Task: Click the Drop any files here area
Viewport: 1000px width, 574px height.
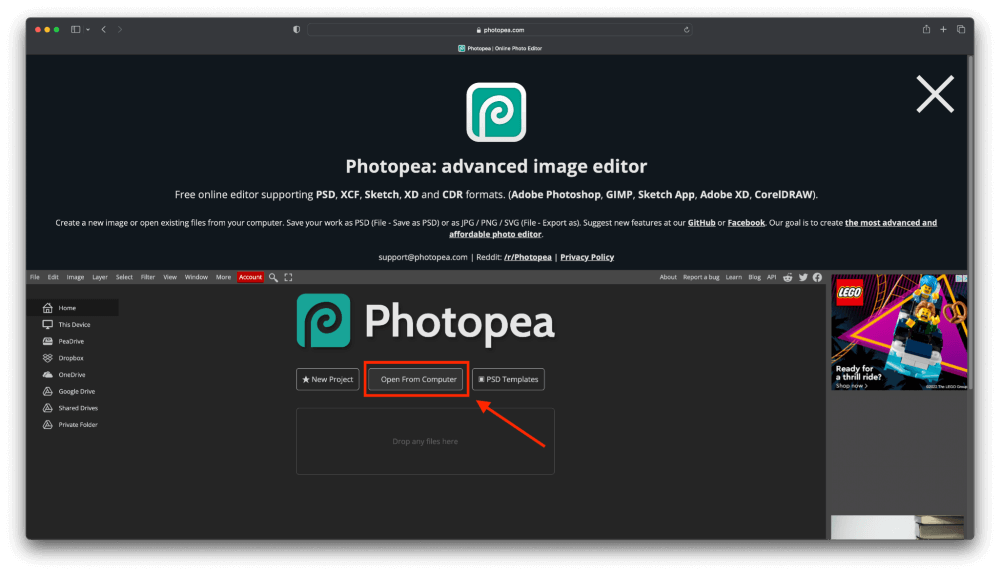Action: [425, 441]
